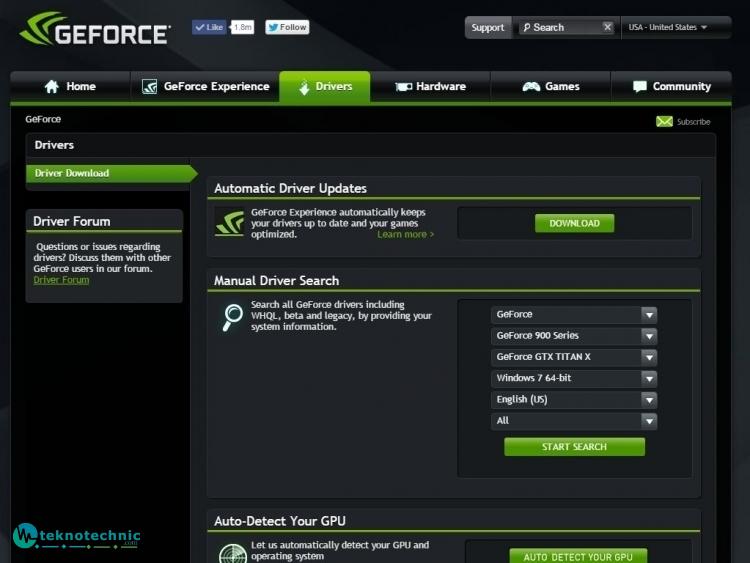Switch to the Hardware tab

430,87
